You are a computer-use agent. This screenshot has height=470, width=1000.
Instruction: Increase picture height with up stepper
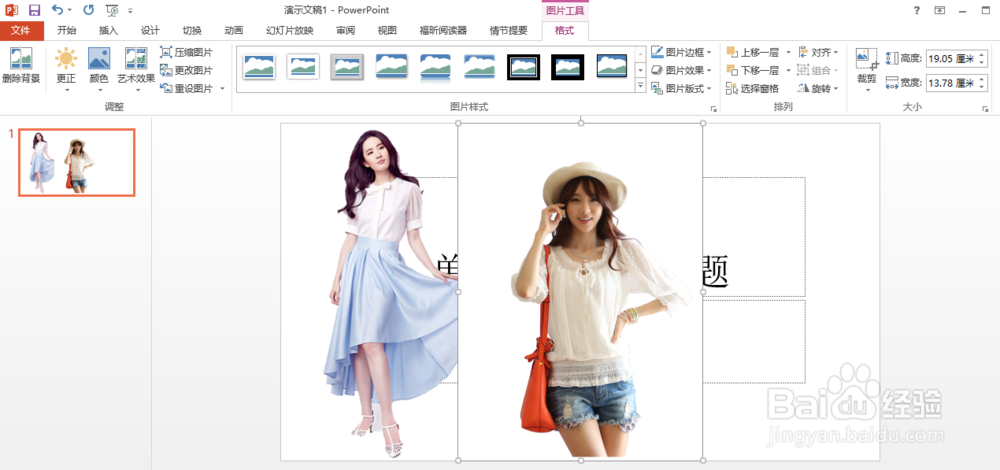point(982,55)
